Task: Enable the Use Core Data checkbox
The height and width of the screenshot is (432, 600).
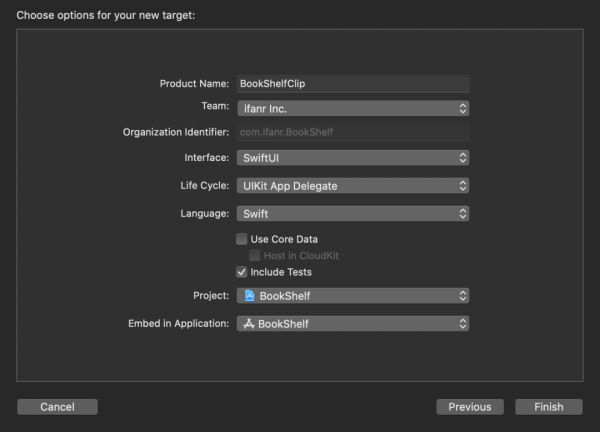Action: click(242, 239)
